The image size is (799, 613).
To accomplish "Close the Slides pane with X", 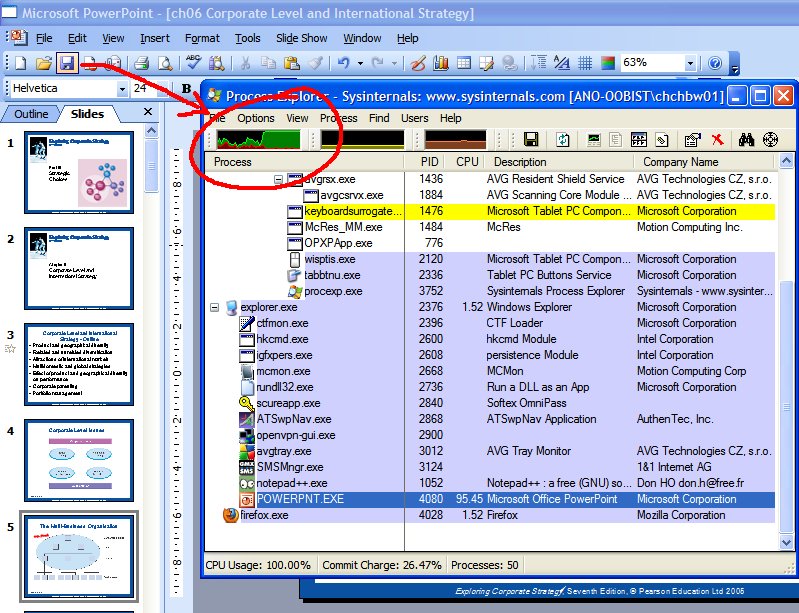I will [x=148, y=112].
